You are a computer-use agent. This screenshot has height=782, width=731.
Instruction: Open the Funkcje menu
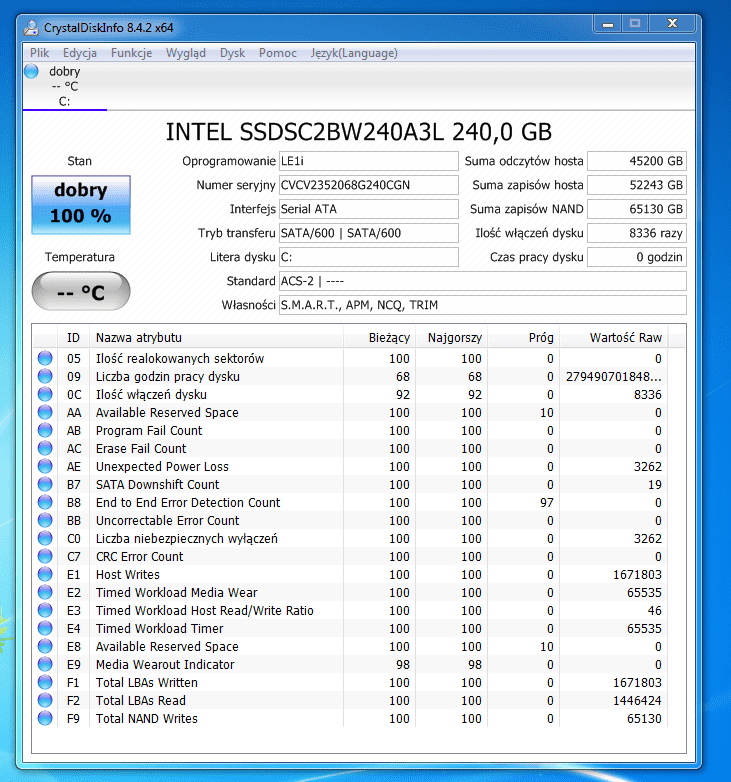tap(131, 53)
